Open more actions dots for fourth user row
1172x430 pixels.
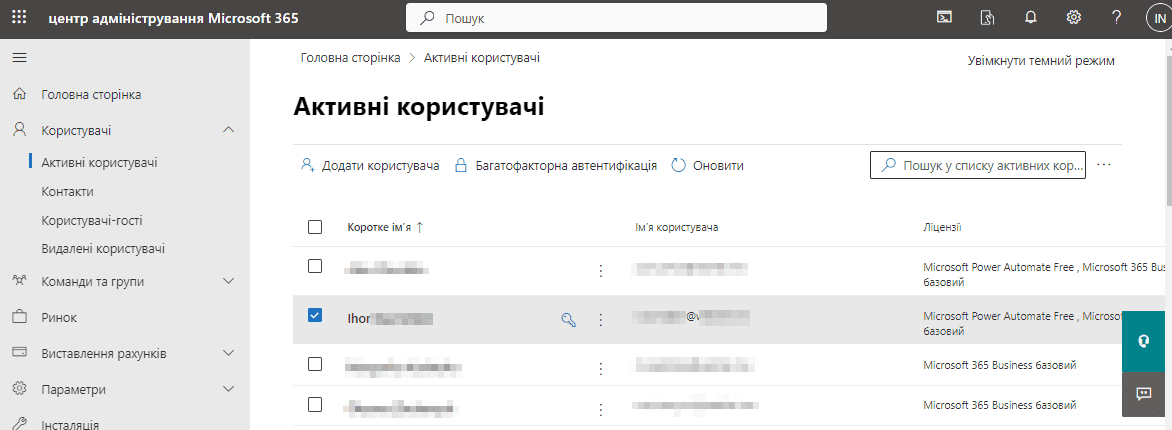[x=600, y=410]
